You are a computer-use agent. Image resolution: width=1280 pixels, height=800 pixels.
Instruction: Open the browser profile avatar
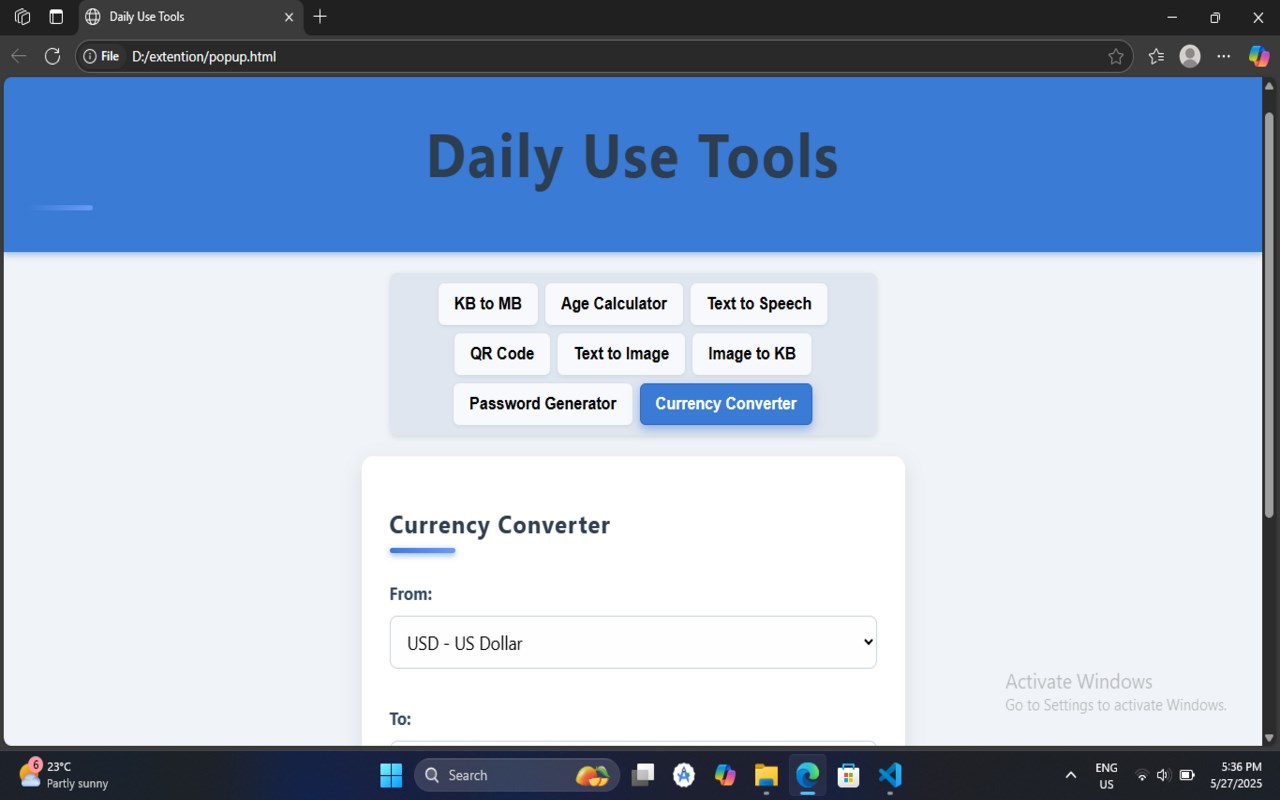1189,56
